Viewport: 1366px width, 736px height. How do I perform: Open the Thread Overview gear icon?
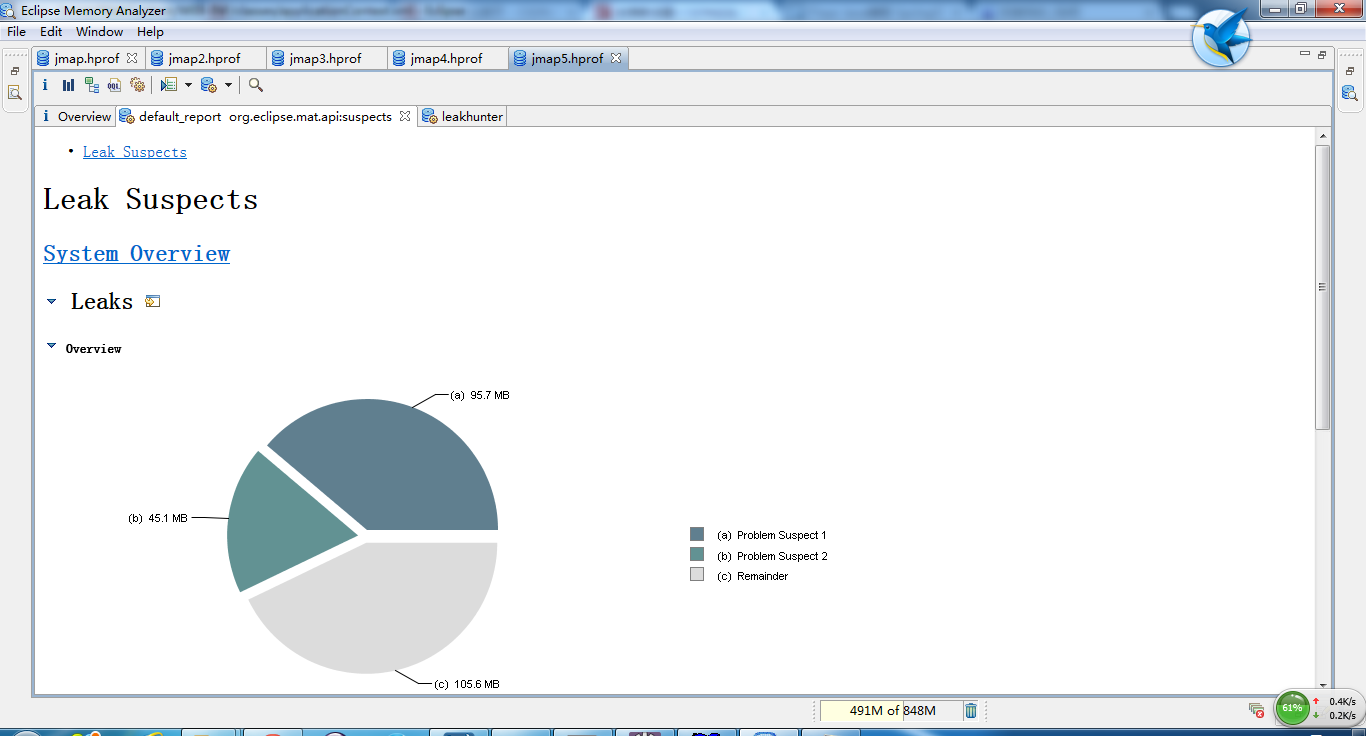pos(137,85)
